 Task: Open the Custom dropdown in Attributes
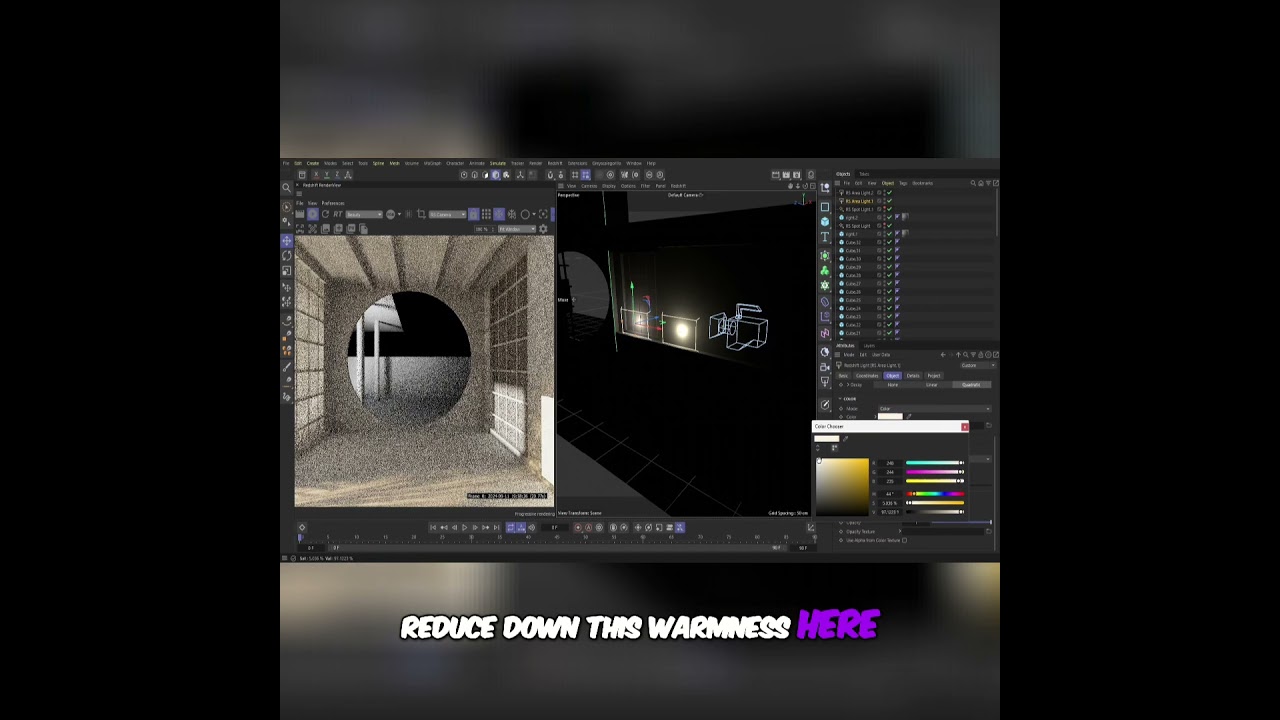click(x=978, y=365)
